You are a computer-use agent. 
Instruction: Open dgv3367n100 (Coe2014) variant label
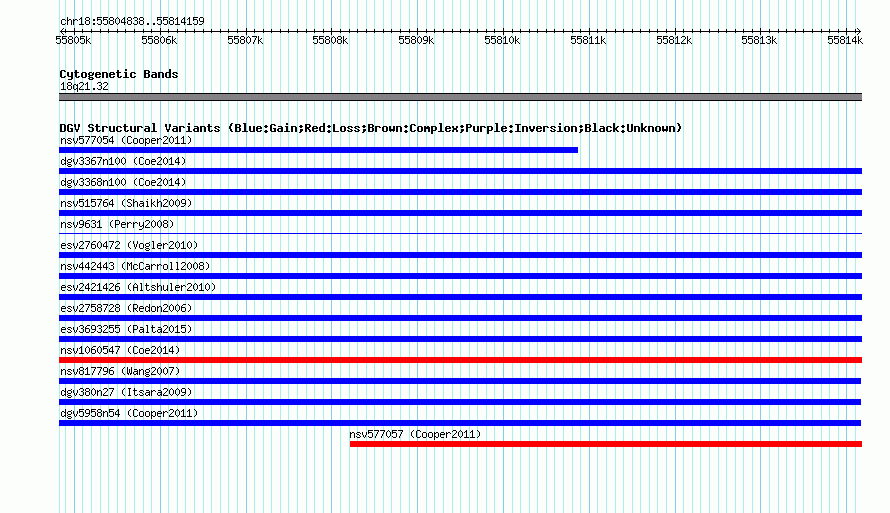pyautogui.click(x=123, y=161)
